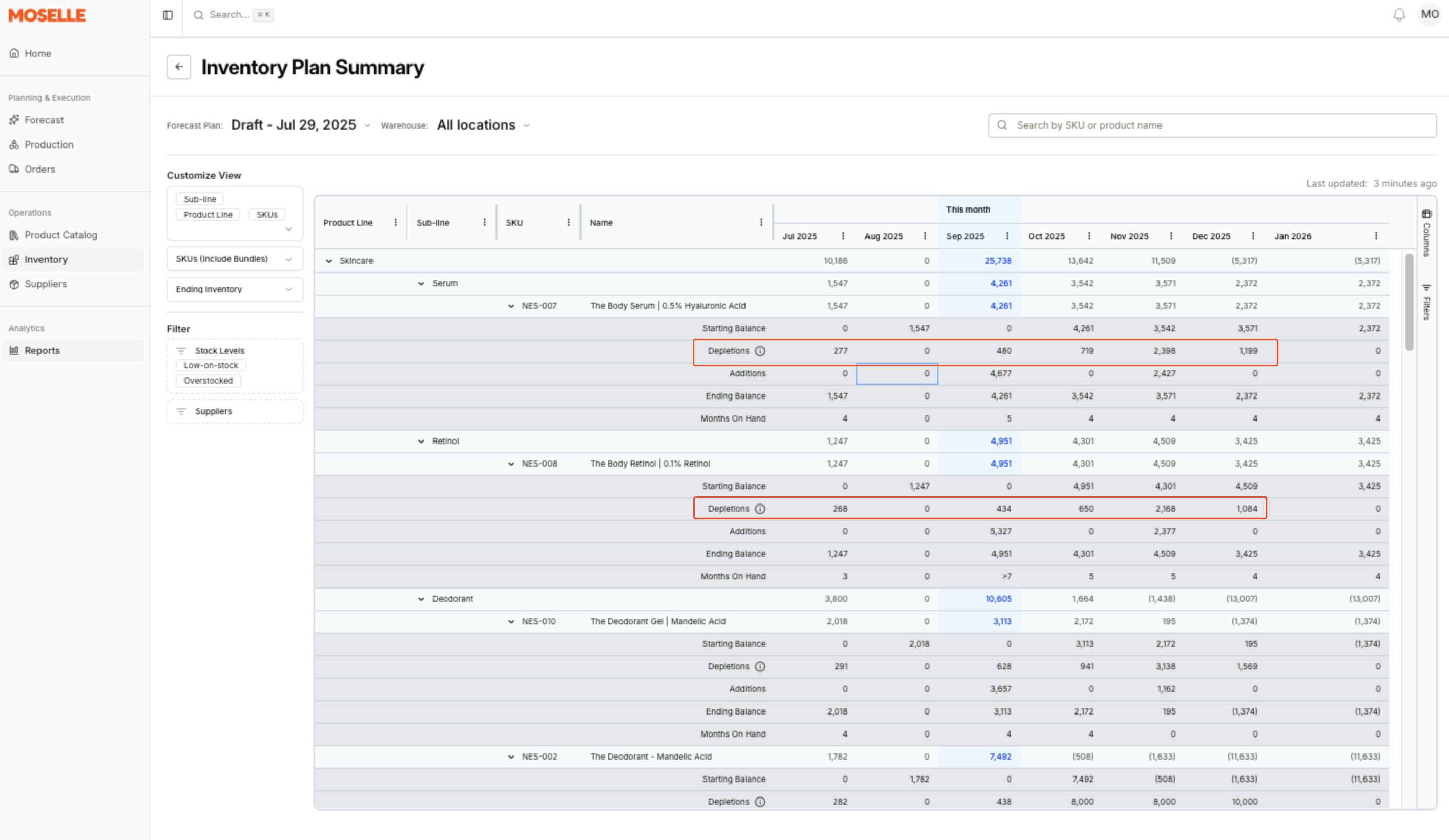Go to Forecast in the sidebar

pyautogui.click(x=44, y=120)
